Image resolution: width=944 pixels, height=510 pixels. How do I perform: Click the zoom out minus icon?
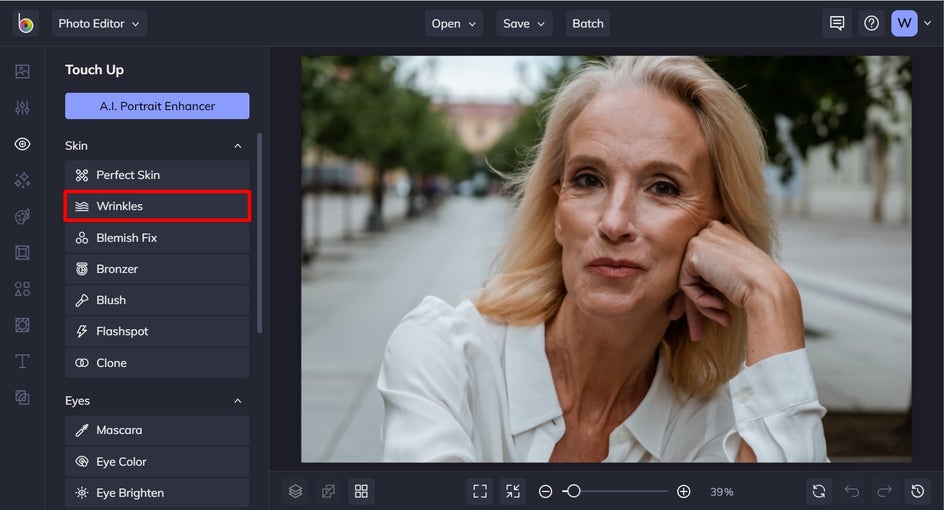tap(545, 492)
